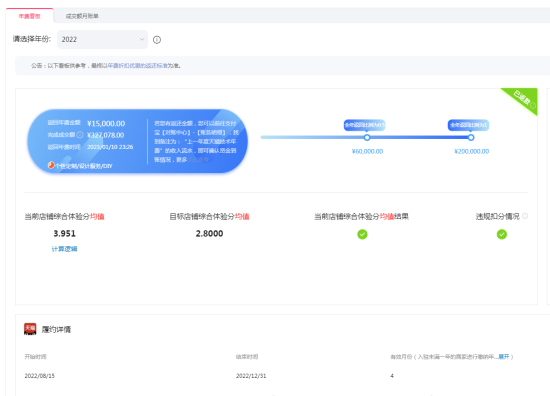Click the green check under 违规扣分情况
This screenshot has width=550, height=396.
502,234
